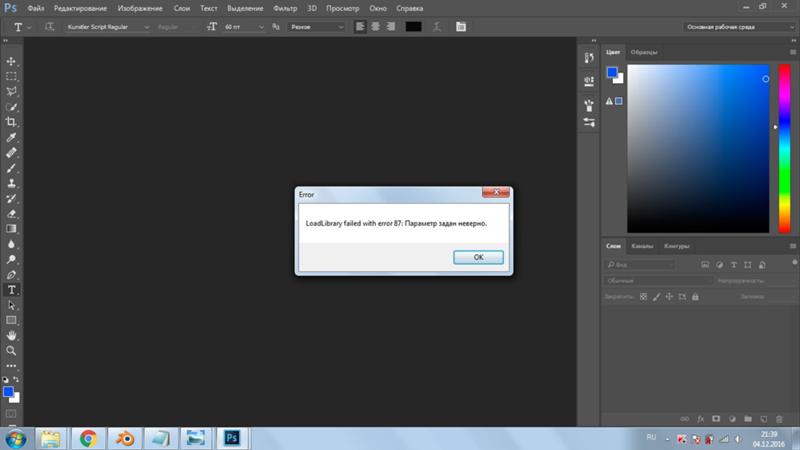Toggle lock all layer attributes

click(695, 296)
